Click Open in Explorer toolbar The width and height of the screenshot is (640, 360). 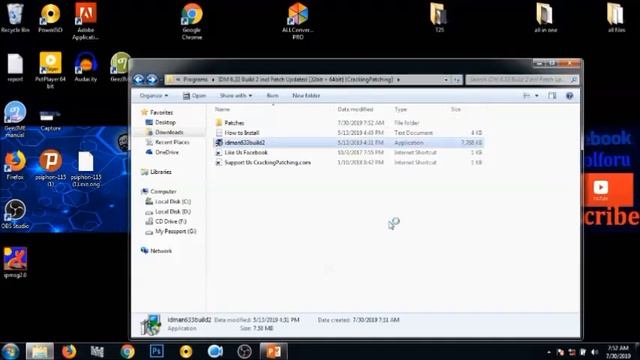click(194, 96)
